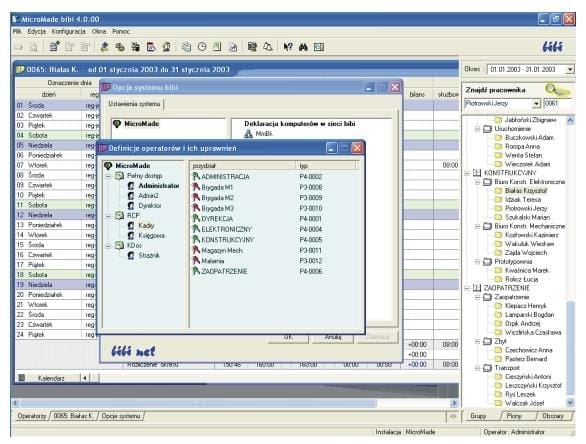
Task: Select the Dyrektor operator entry
Action: (150, 206)
